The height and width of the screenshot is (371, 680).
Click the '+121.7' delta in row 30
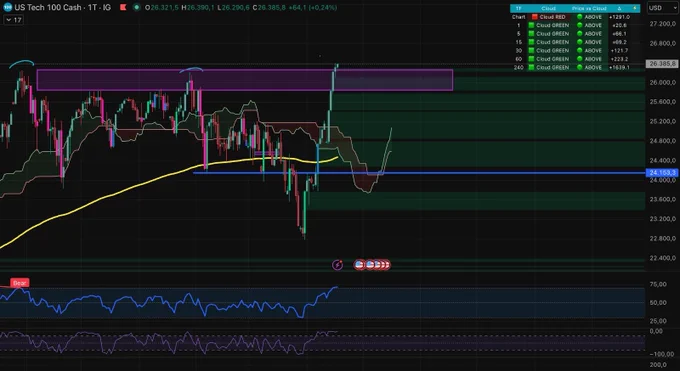click(x=619, y=50)
